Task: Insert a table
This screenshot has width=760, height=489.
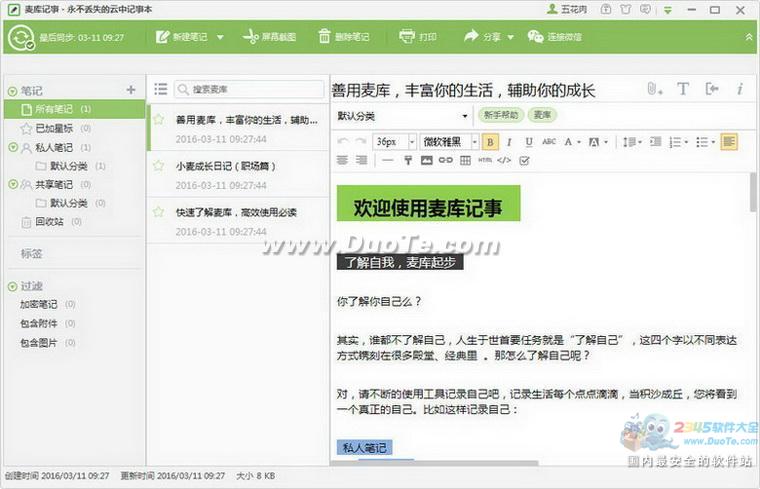Action: (465, 160)
